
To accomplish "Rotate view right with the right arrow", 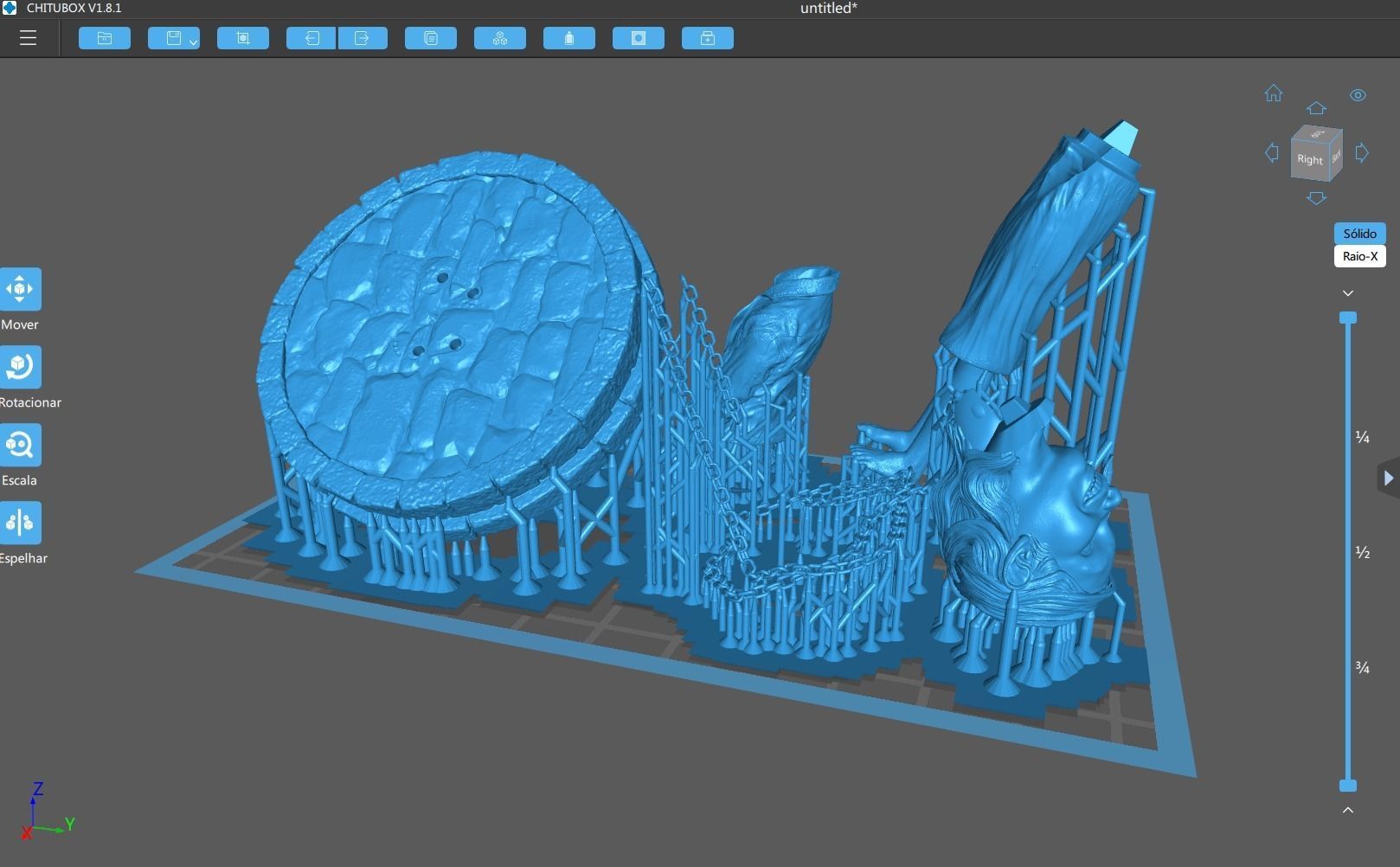I will (x=1362, y=153).
